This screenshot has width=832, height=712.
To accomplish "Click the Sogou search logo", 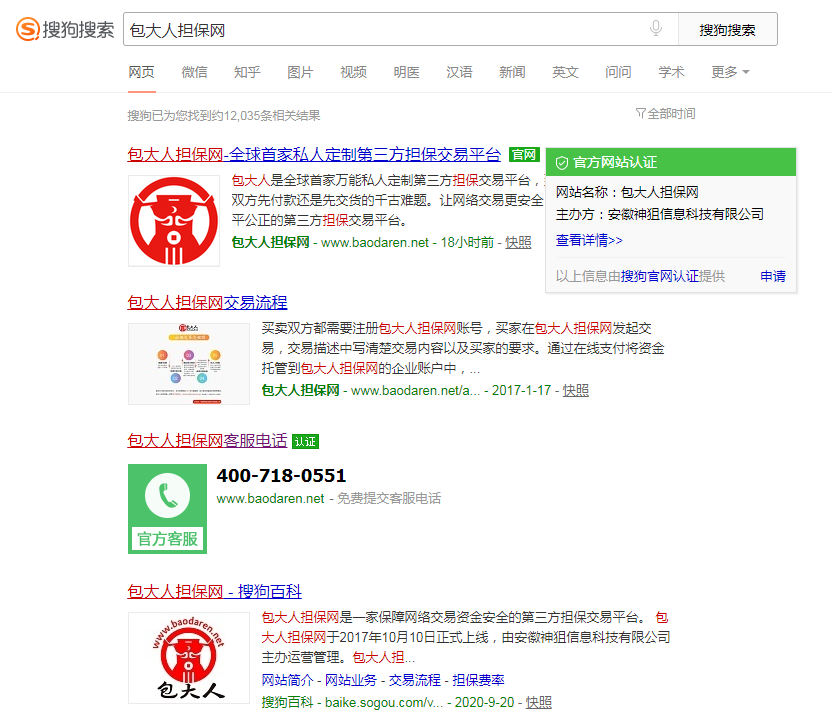I will pyautogui.click(x=65, y=29).
